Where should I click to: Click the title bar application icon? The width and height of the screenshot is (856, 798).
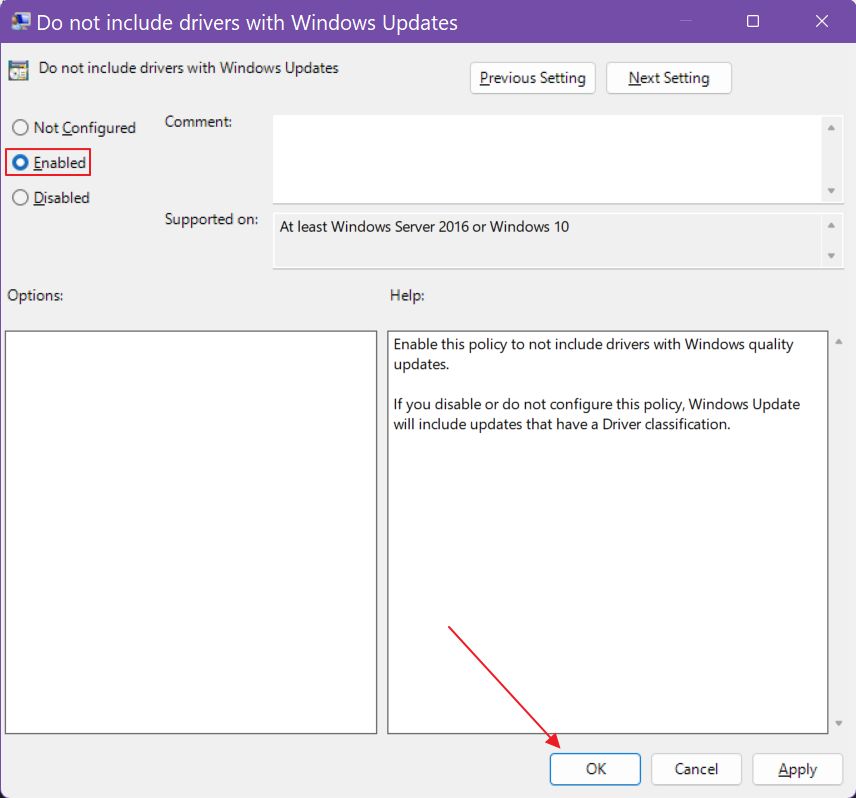pos(21,22)
